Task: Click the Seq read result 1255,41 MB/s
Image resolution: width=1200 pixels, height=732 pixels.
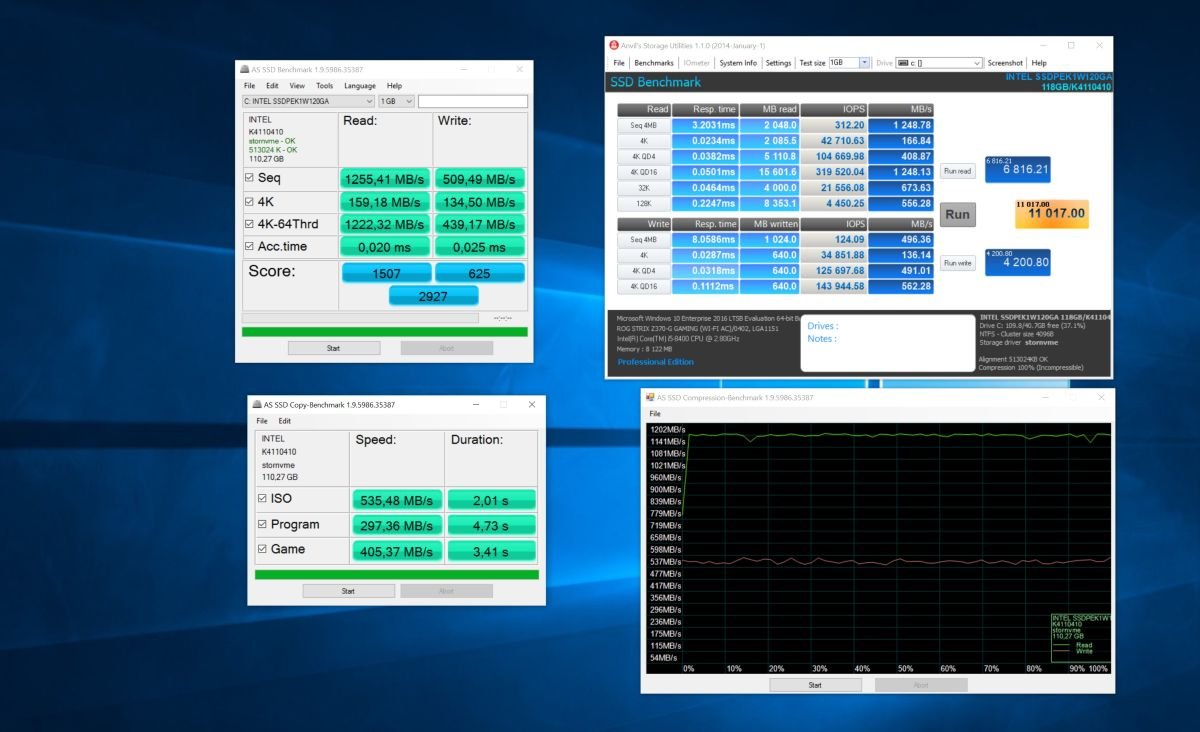Action: [384, 179]
